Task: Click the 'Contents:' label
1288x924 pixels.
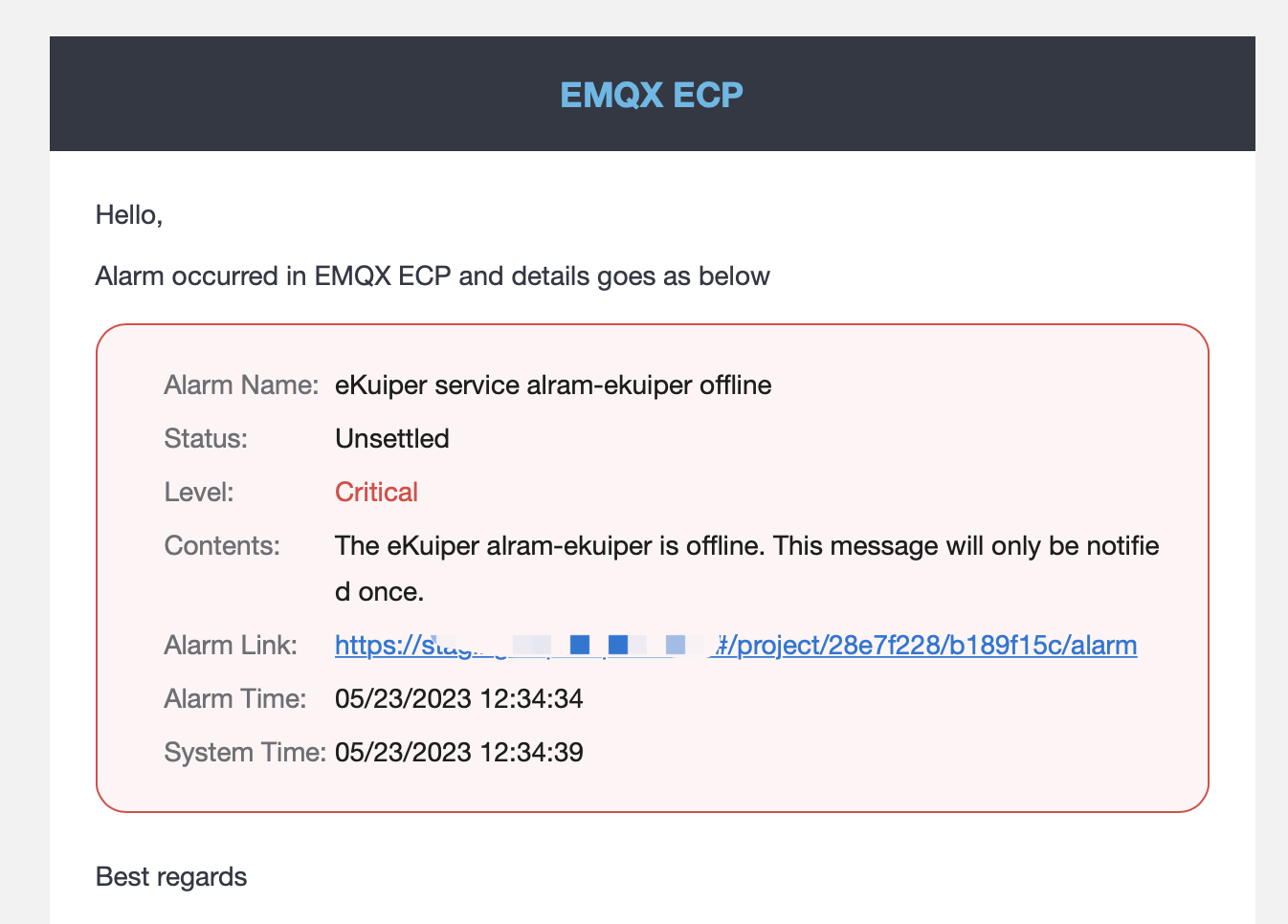Action: tap(222, 546)
